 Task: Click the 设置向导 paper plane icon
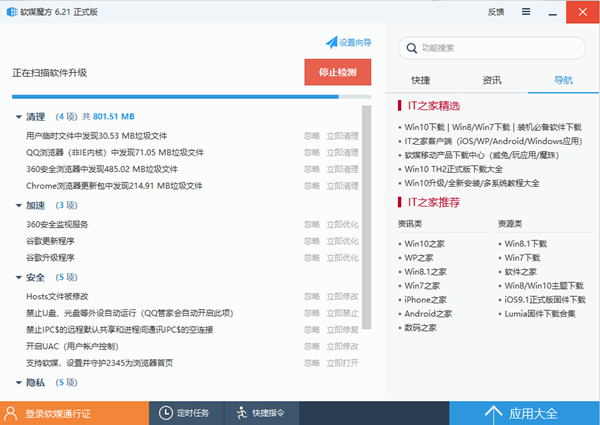click(x=331, y=42)
